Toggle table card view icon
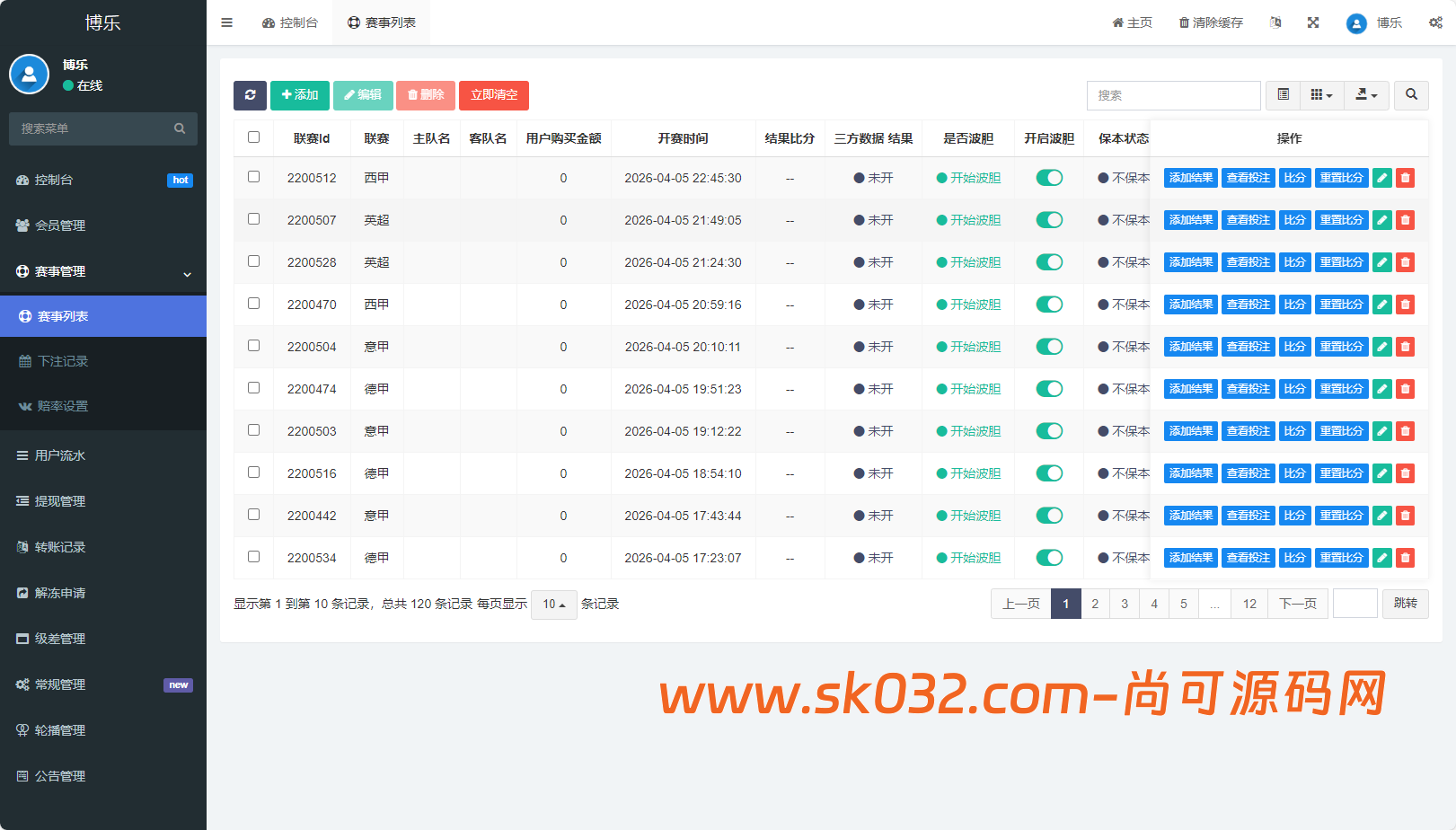Screen dimensions: 1456x830 click(x=1284, y=95)
